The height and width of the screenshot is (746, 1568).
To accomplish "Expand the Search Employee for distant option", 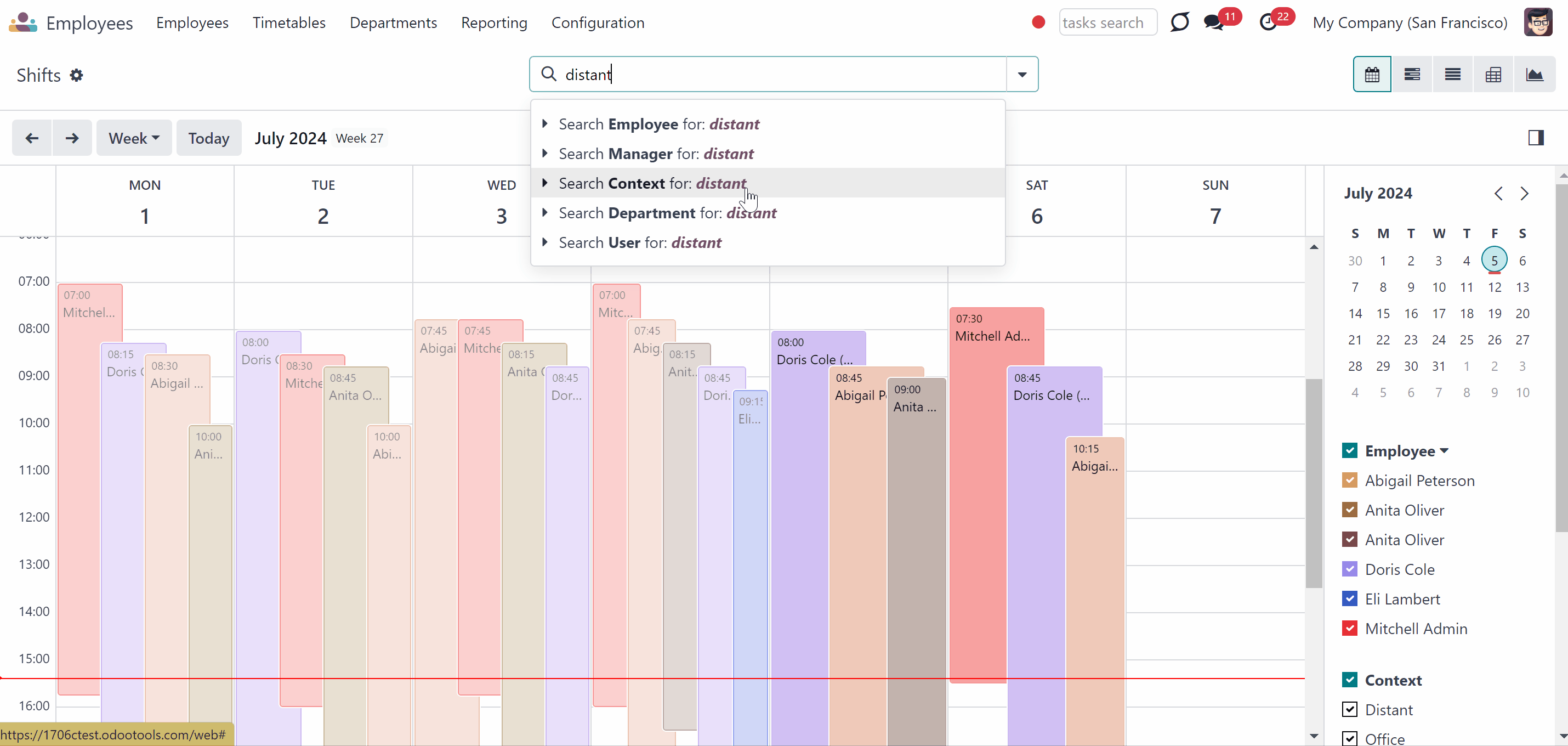I will pos(545,123).
